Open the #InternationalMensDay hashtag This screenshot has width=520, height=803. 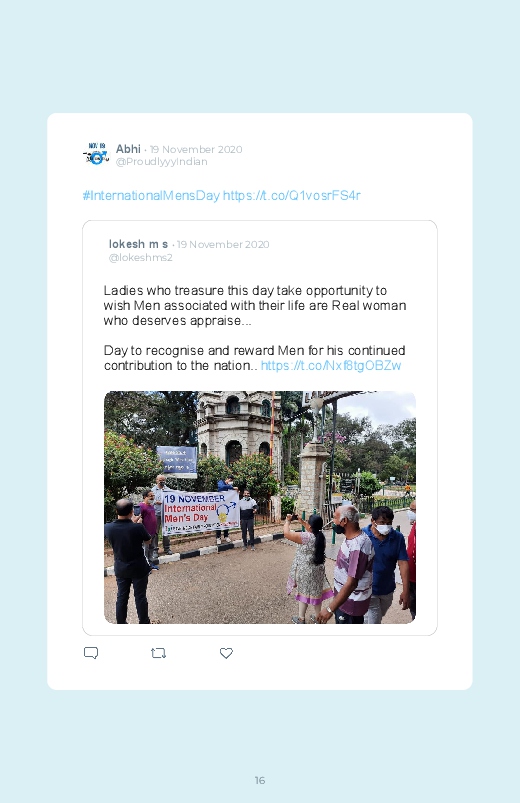(x=151, y=196)
